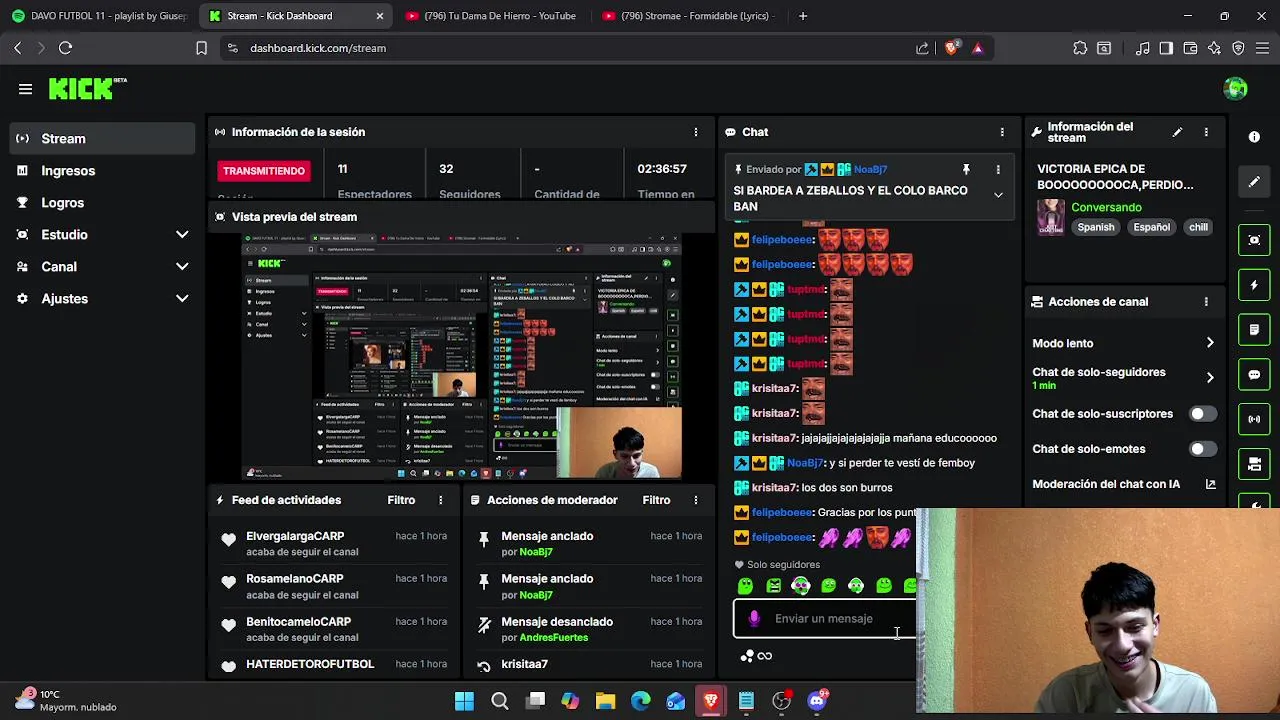Open Moderación del chat con IA link icon

[x=1210, y=484]
